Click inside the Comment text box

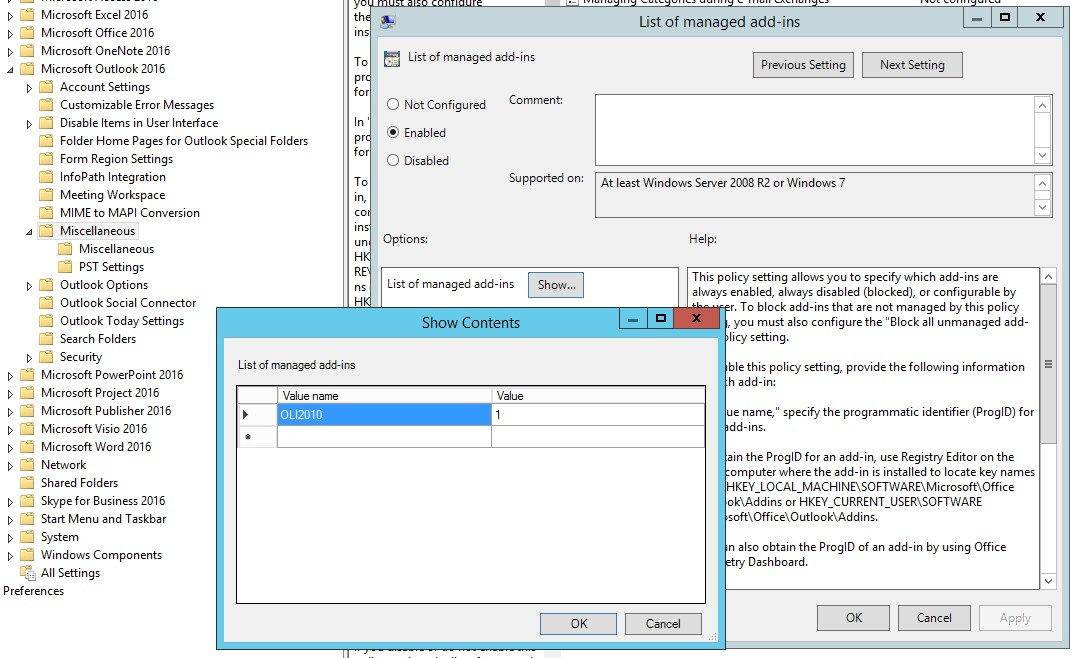point(815,130)
